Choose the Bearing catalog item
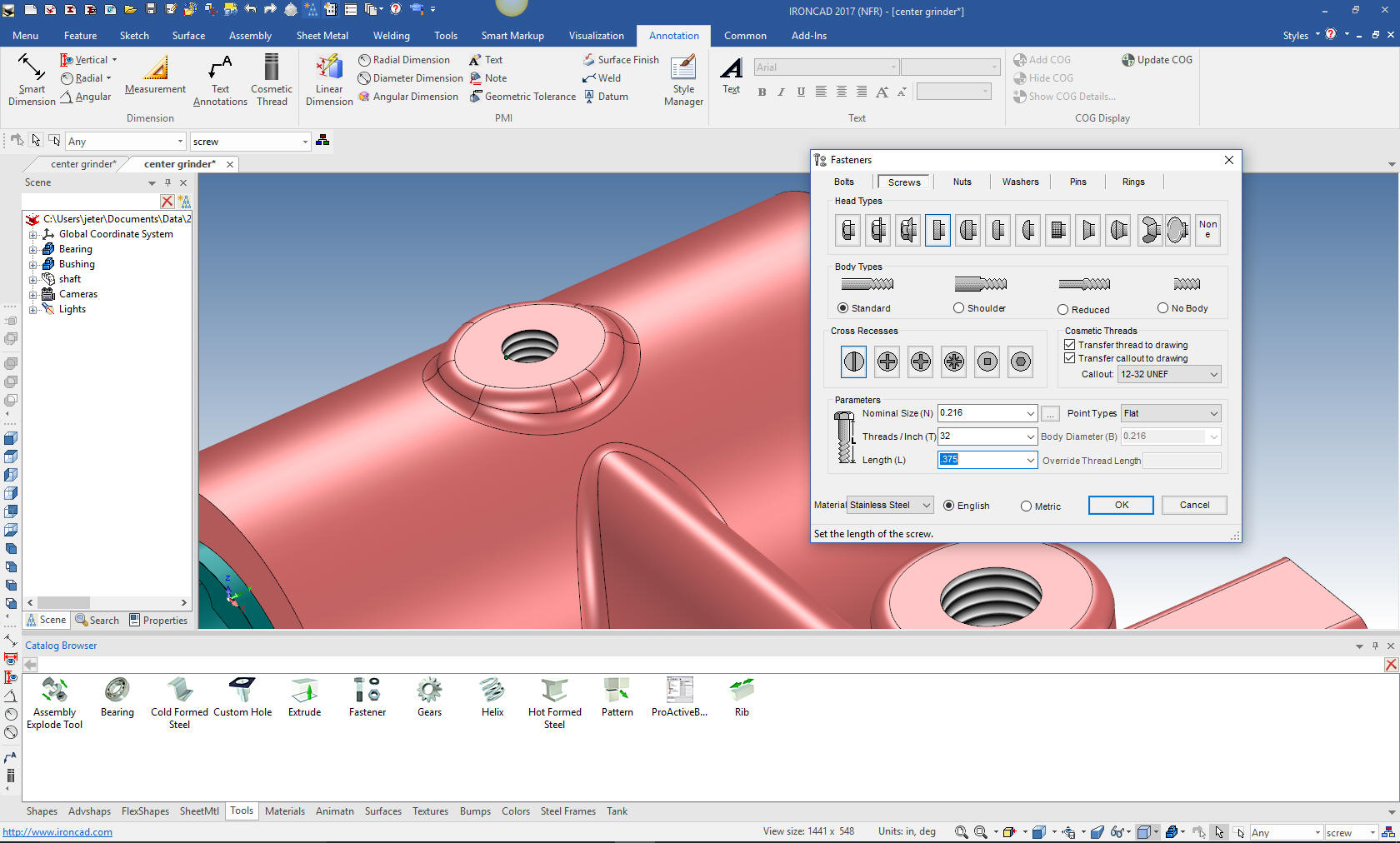The image size is (1400, 843). pos(117,696)
